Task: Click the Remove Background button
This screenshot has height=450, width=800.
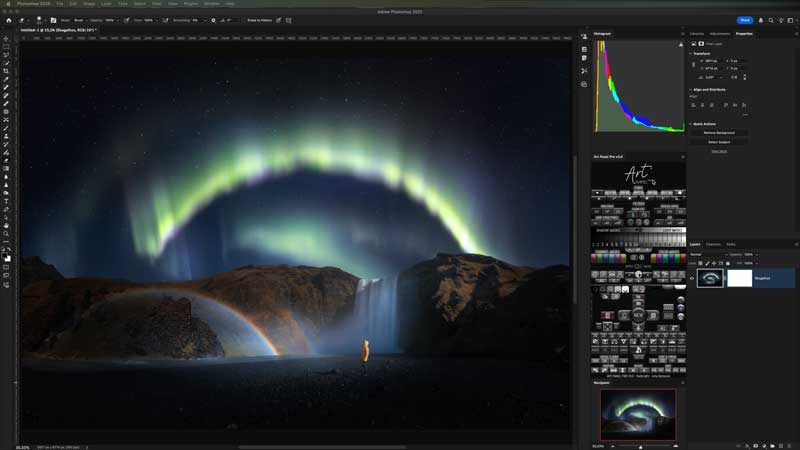Action: (719, 132)
